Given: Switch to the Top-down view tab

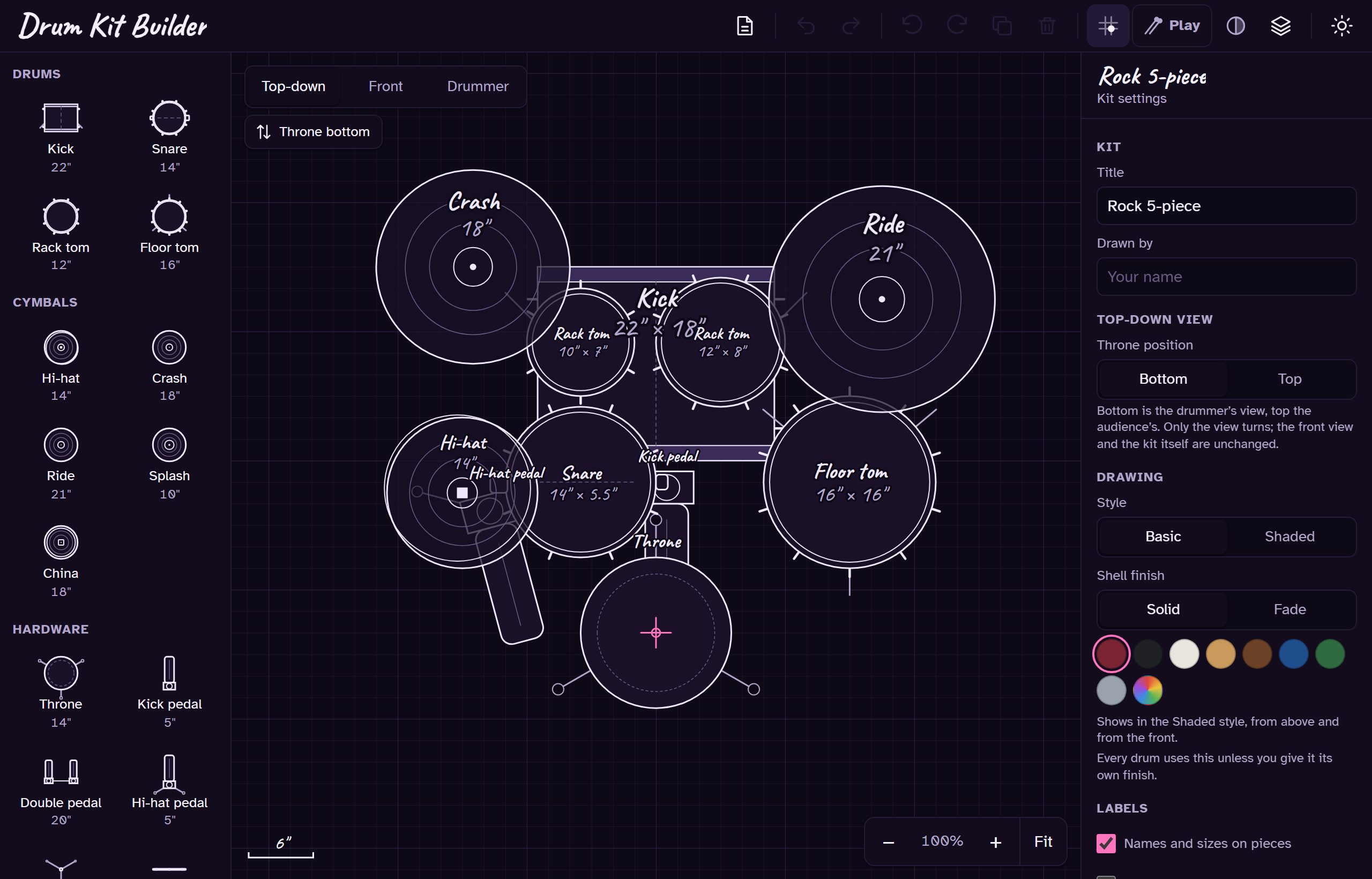Looking at the screenshot, I should (293, 86).
